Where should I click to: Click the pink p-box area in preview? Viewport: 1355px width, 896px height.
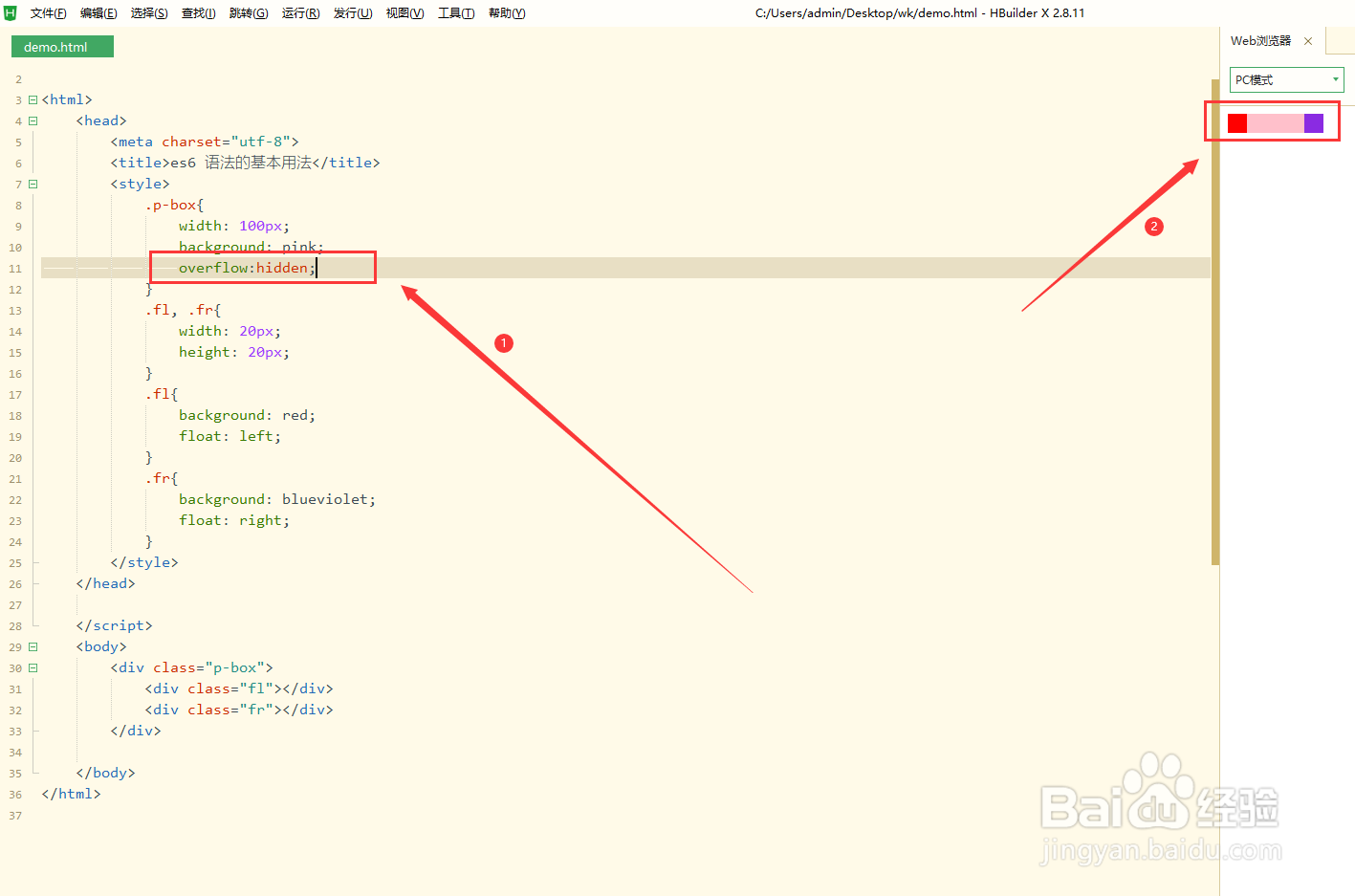pyautogui.click(x=1276, y=123)
